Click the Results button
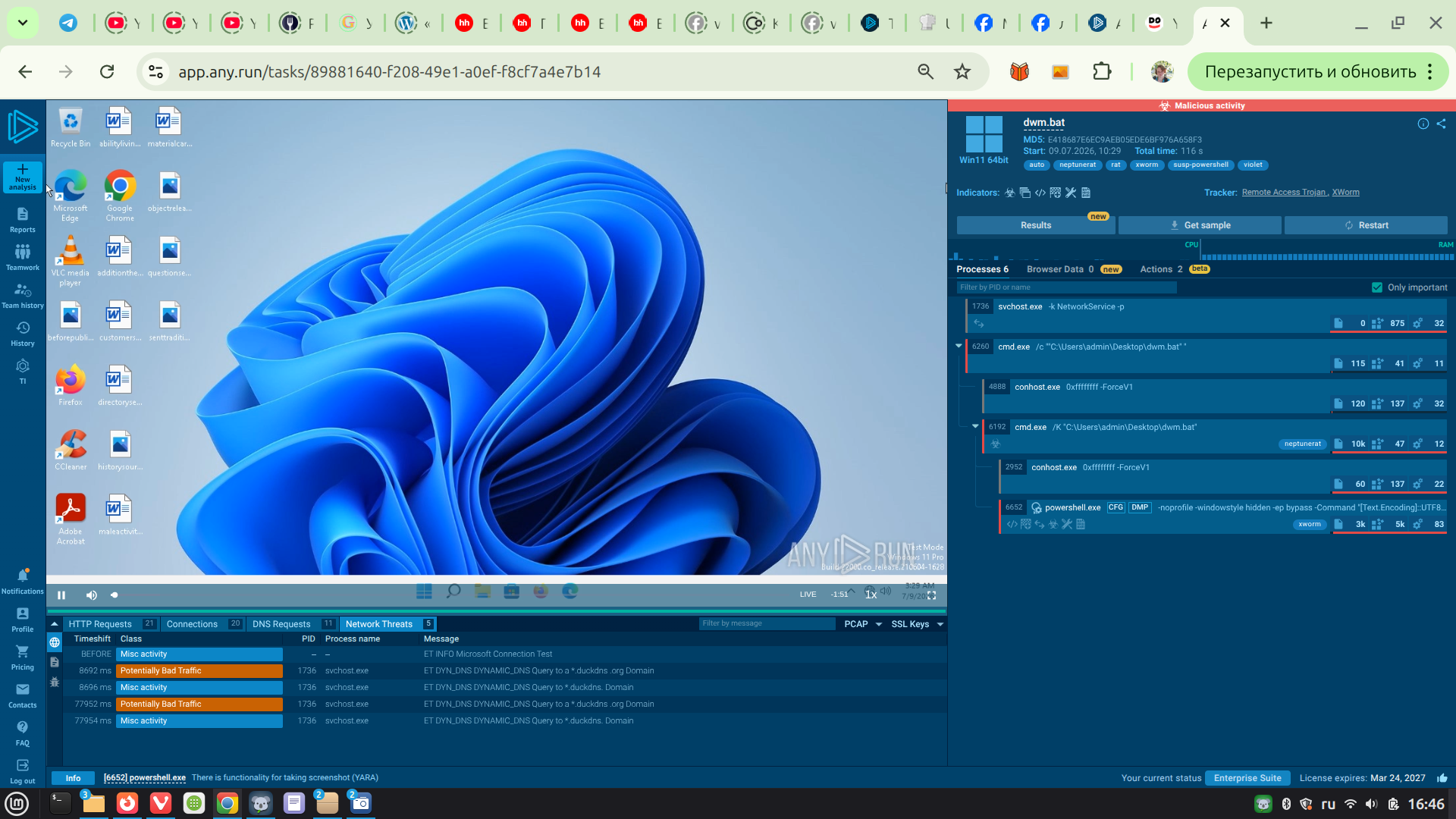 pos(1036,225)
